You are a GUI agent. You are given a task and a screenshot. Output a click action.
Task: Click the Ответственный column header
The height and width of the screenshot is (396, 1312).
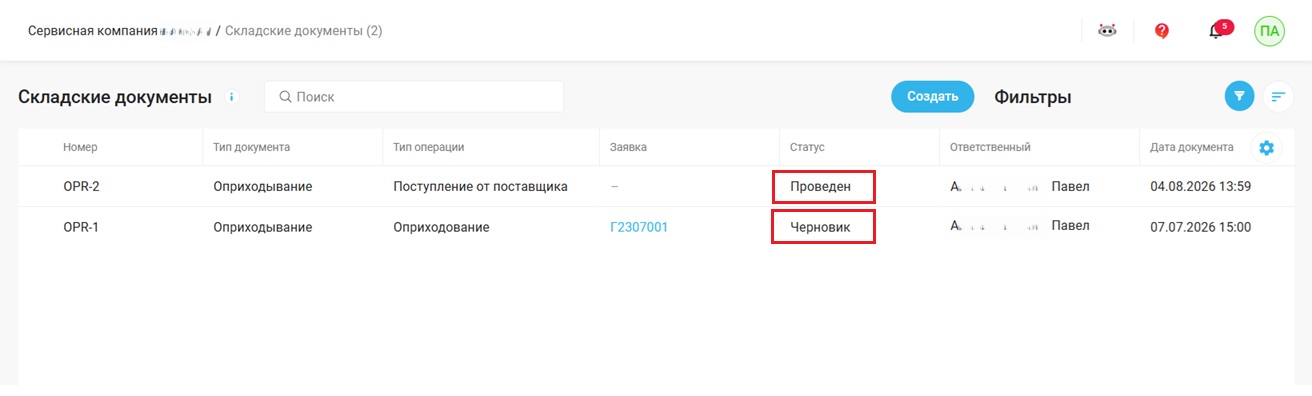(990, 147)
